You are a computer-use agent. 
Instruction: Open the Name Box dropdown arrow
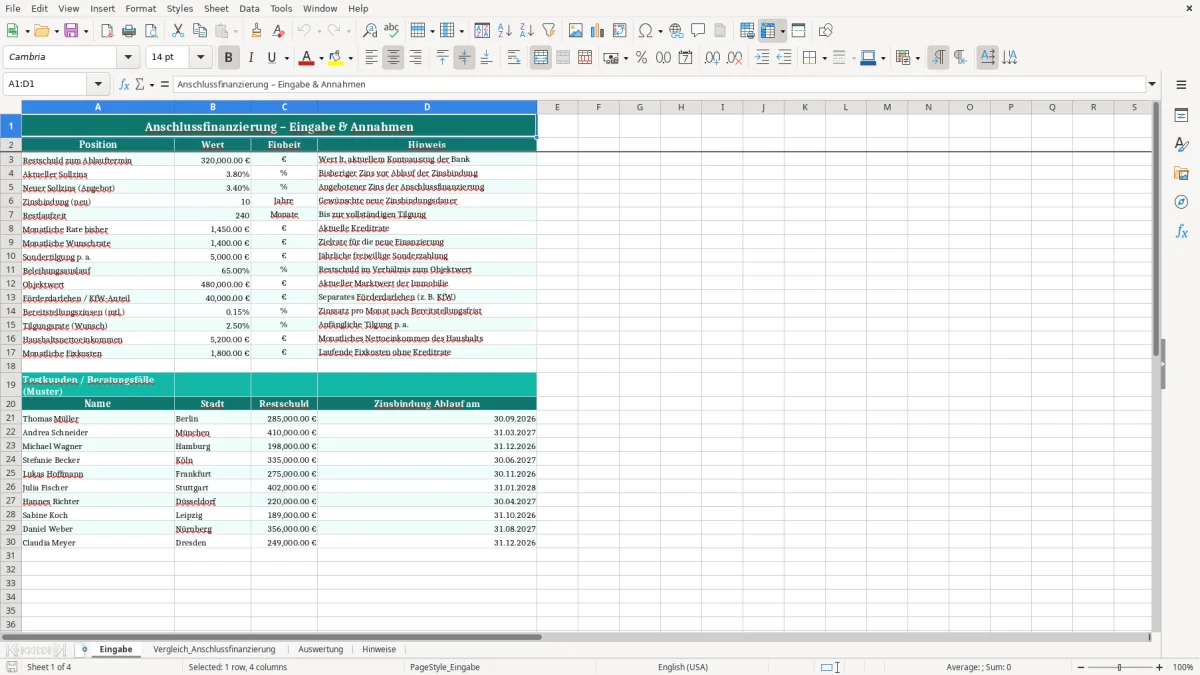pos(98,84)
